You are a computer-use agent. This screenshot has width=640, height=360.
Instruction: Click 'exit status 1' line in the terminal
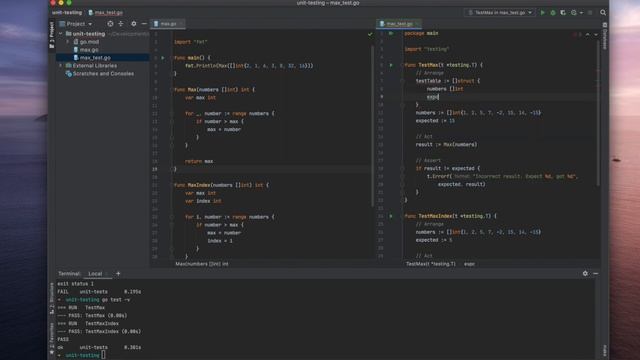pyautogui.click(x=75, y=284)
